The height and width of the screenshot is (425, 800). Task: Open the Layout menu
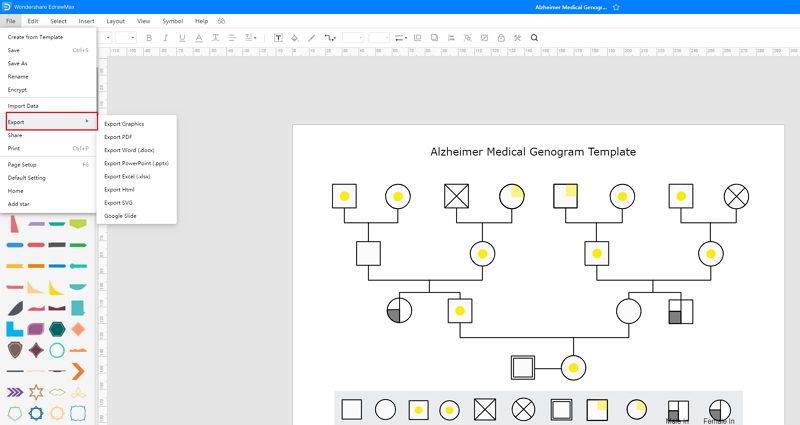(115, 21)
